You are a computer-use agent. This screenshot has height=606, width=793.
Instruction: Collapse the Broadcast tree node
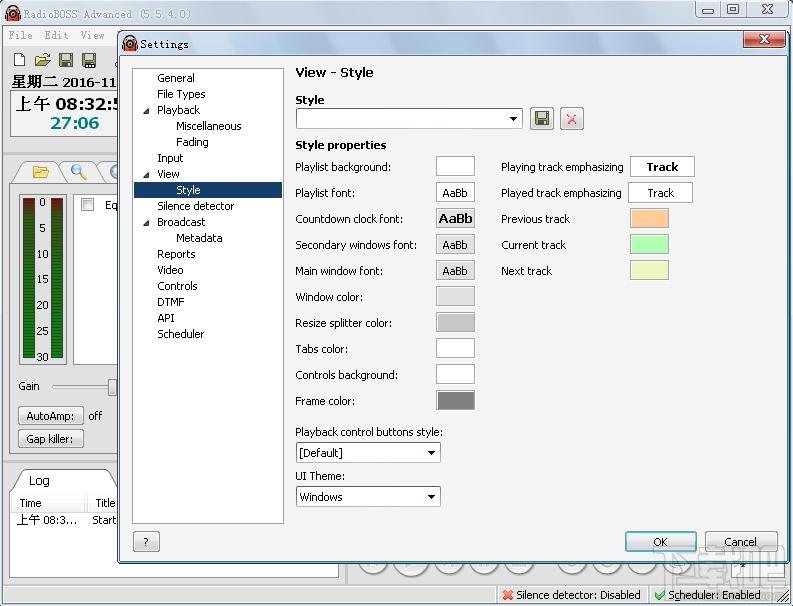pos(146,223)
